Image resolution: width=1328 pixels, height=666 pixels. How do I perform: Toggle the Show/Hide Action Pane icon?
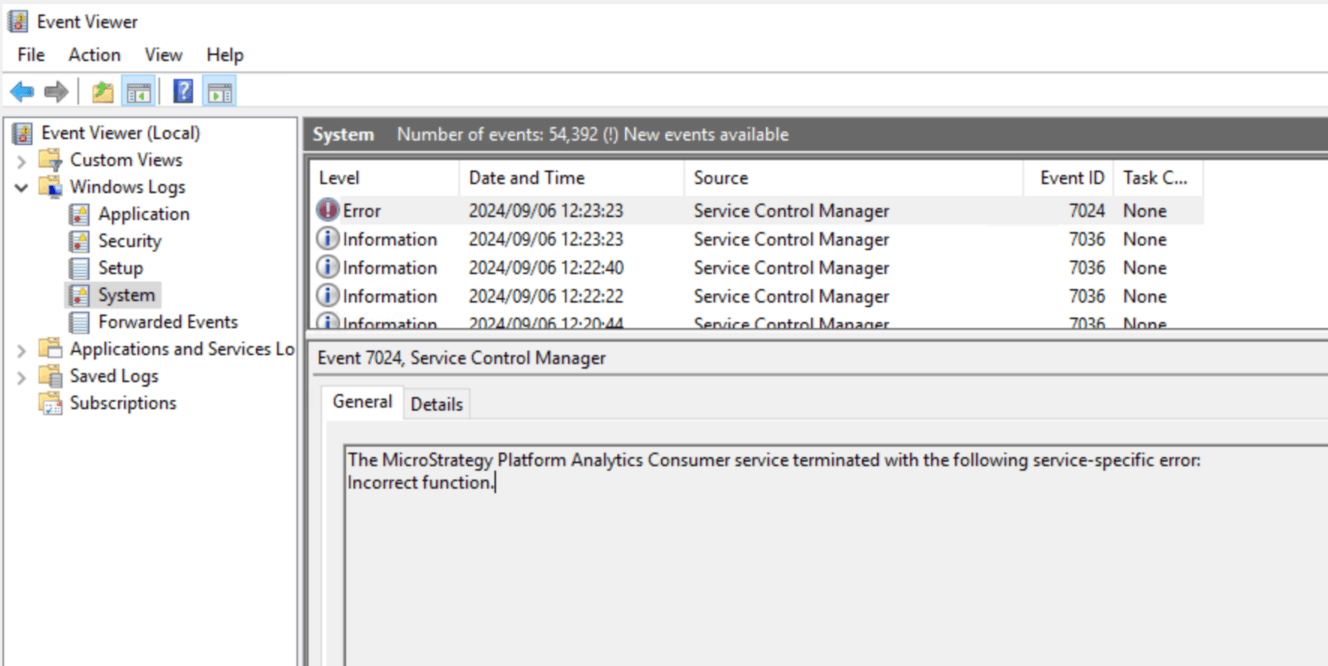click(x=220, y=93)
